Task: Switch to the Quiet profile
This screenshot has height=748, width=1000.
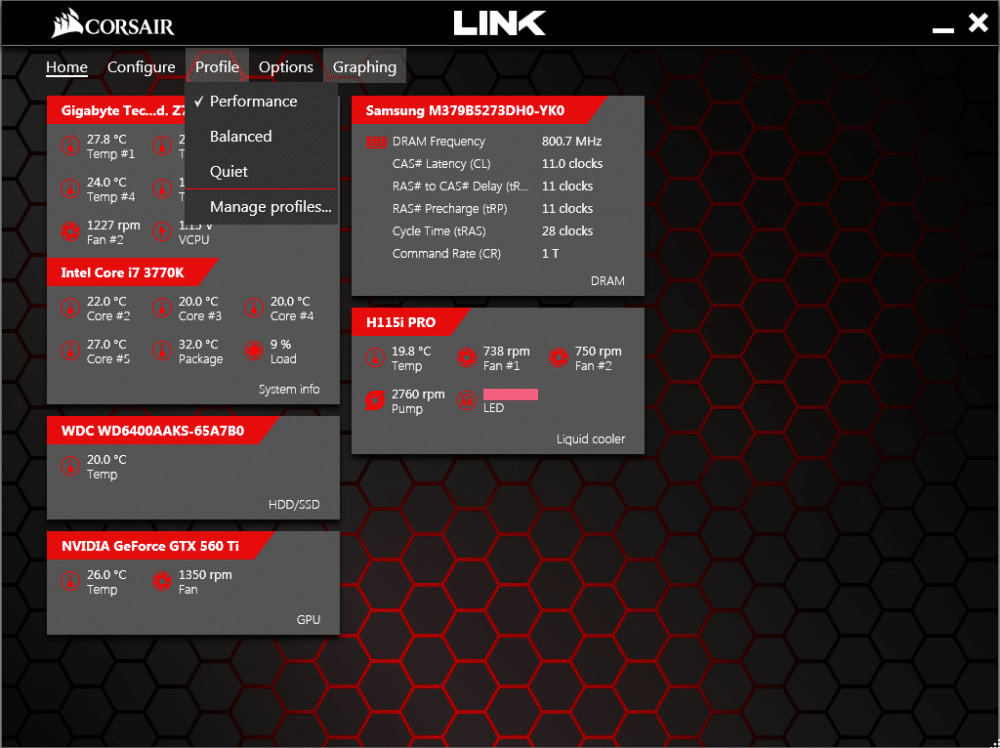Action: point(261,172)
